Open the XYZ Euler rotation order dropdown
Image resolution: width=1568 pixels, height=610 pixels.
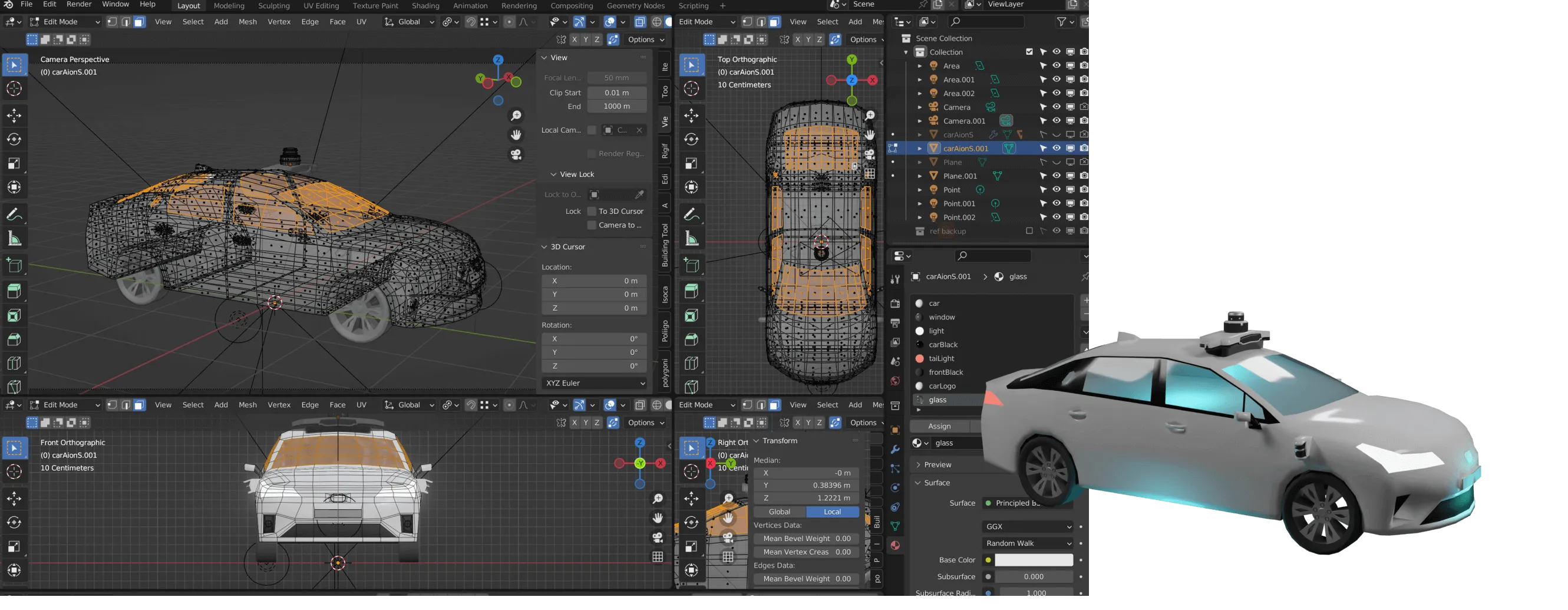click(593, 383)
